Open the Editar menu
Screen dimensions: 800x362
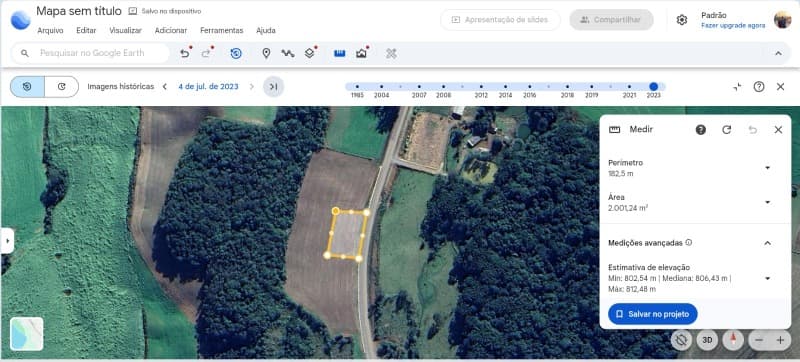[86, 31]
